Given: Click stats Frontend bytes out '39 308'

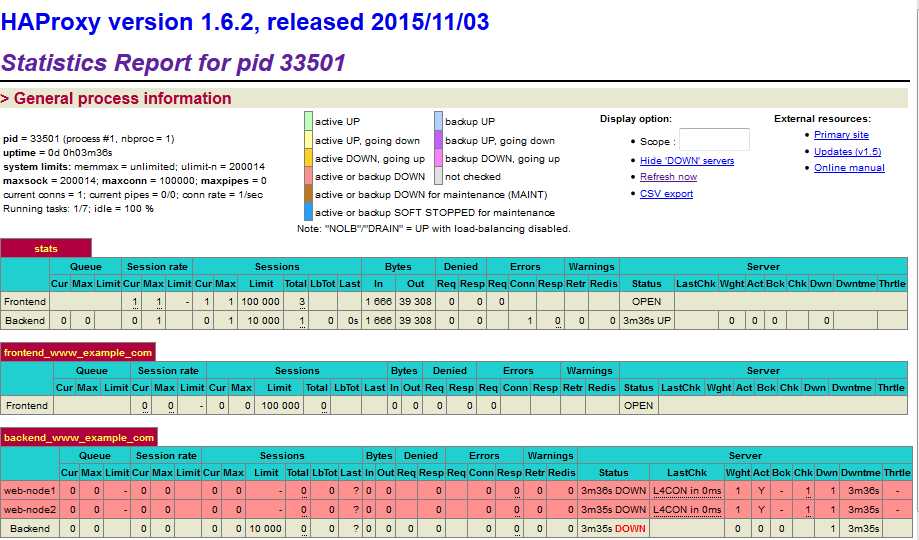Looking at the screenshot, I should (x=416, y=301).
